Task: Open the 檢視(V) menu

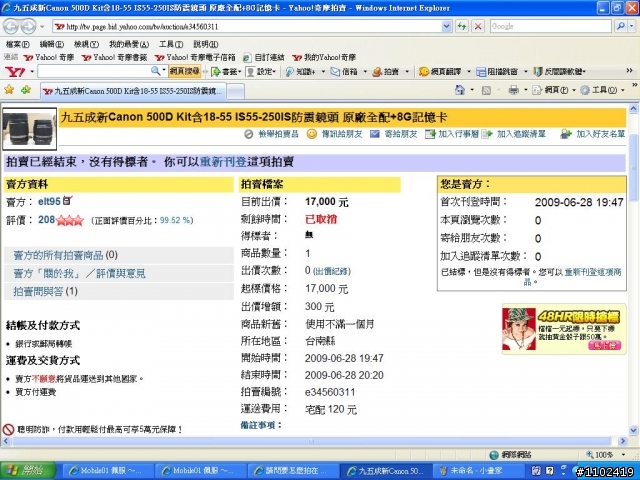Action: pos(86,44)
